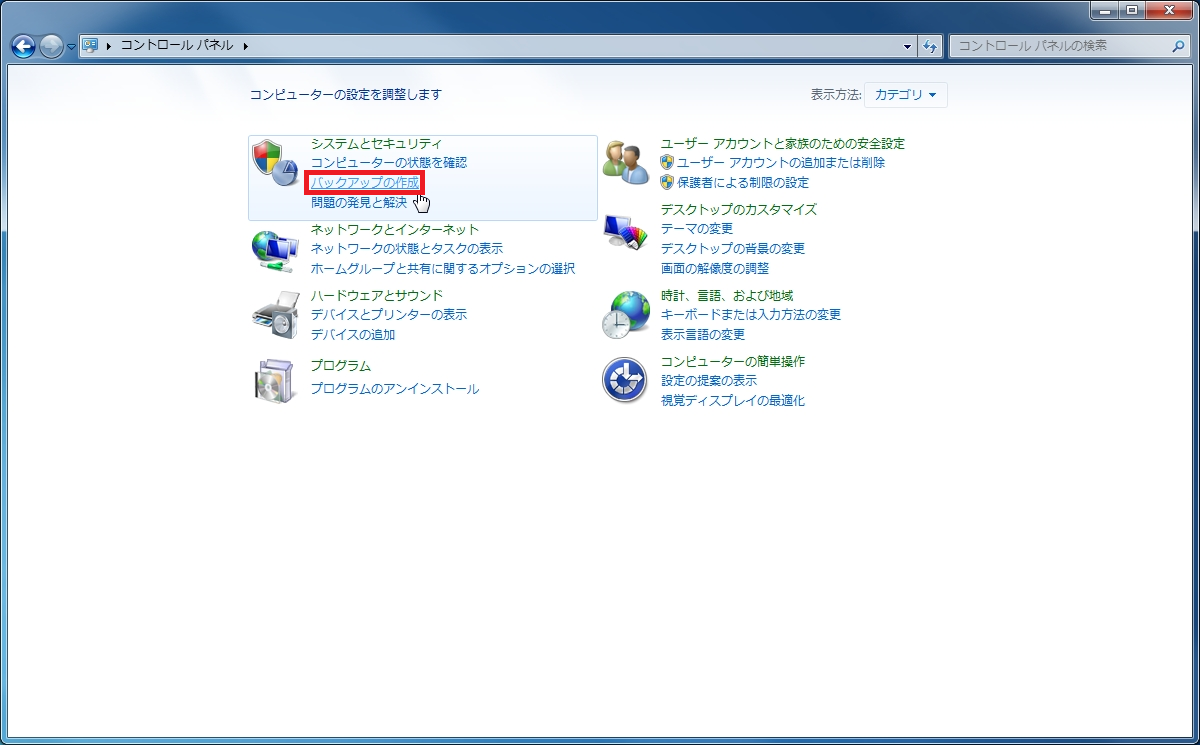1200x745 pixels.
Task: Click the search magnifier icon
Action: click(1179, 46)
